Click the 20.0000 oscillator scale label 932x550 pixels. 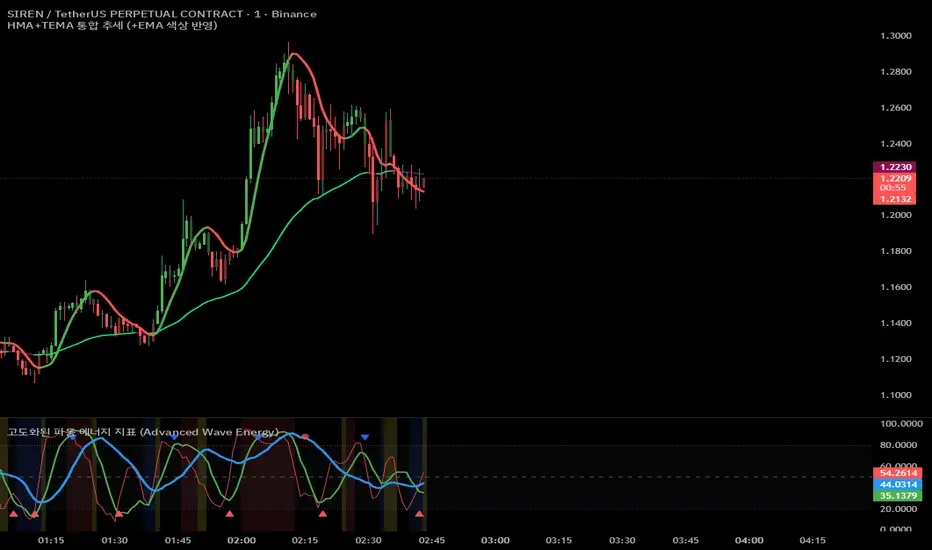(898, 509)
